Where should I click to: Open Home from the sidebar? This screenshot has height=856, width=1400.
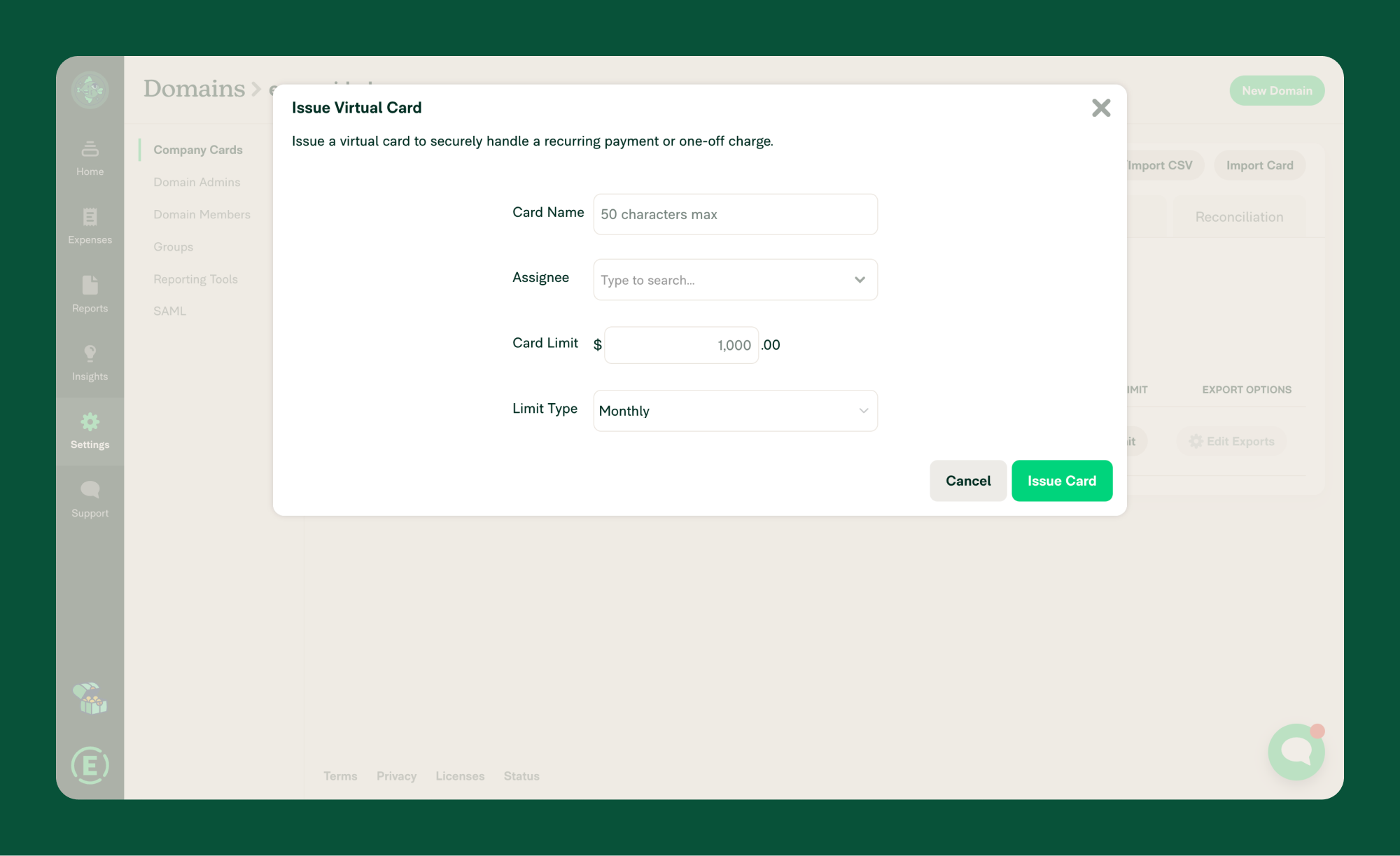tap(90, 158)
